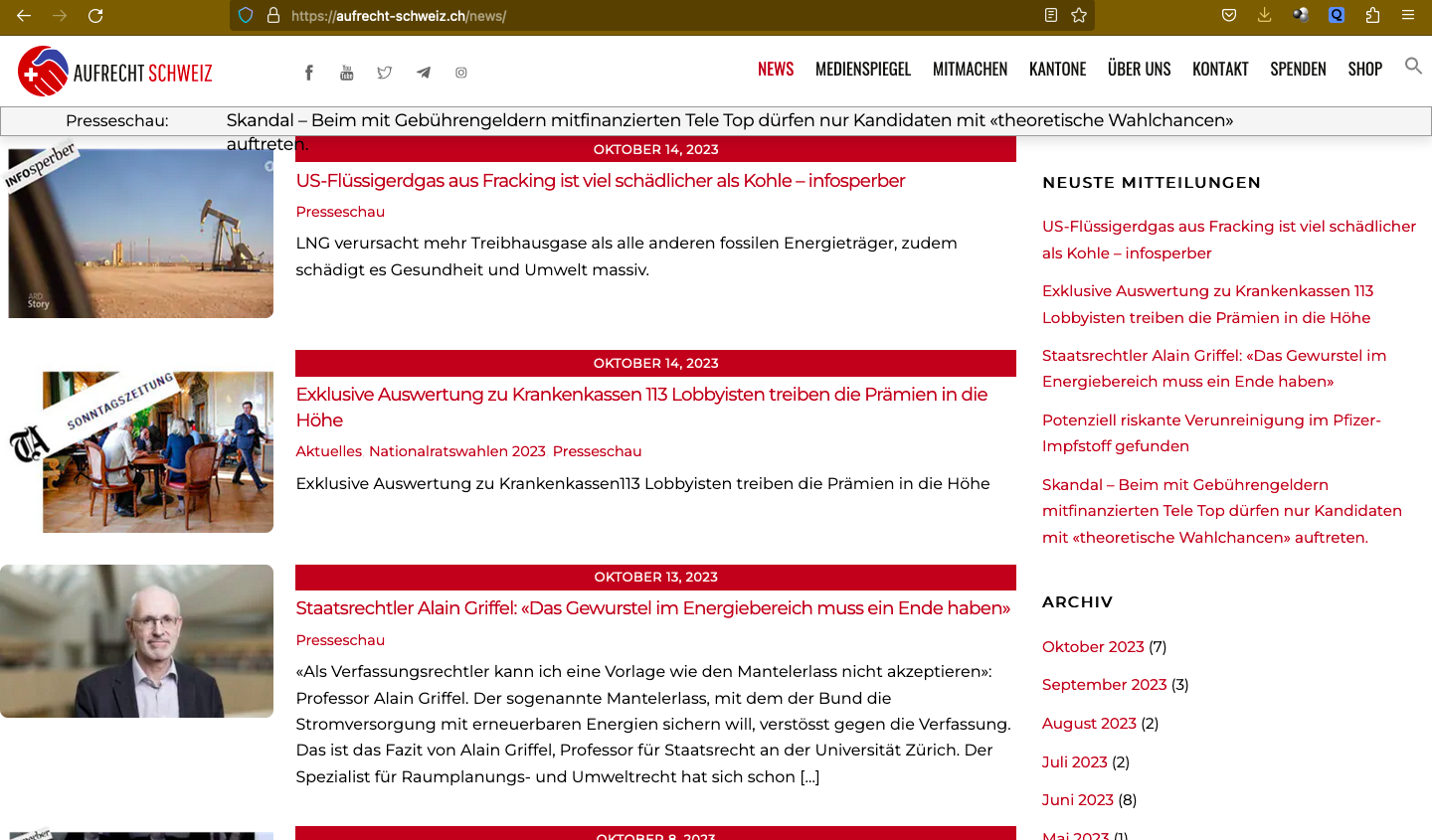Go back with the browser back arrow
The height and width of the screenshot is (840, 1432).
point(24,16)
